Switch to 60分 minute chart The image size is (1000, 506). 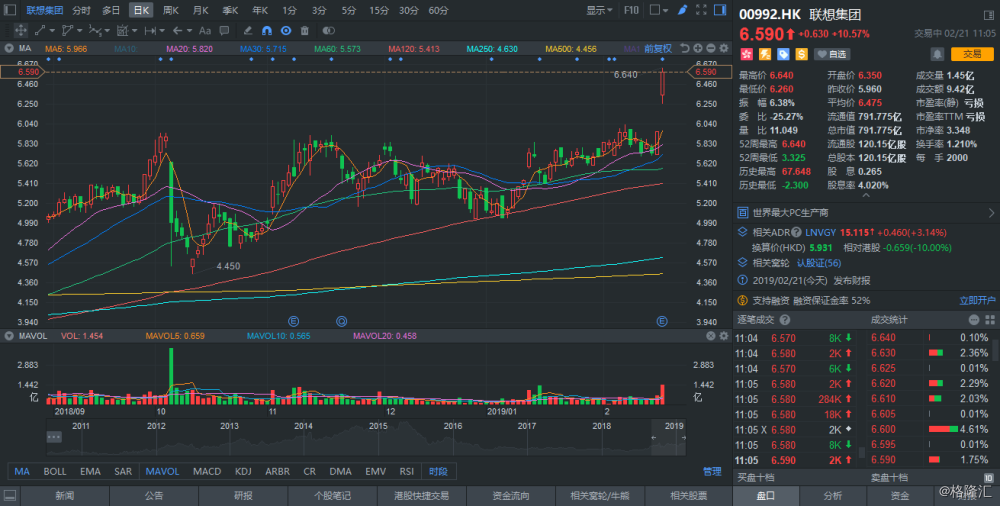tap(438, 10)
